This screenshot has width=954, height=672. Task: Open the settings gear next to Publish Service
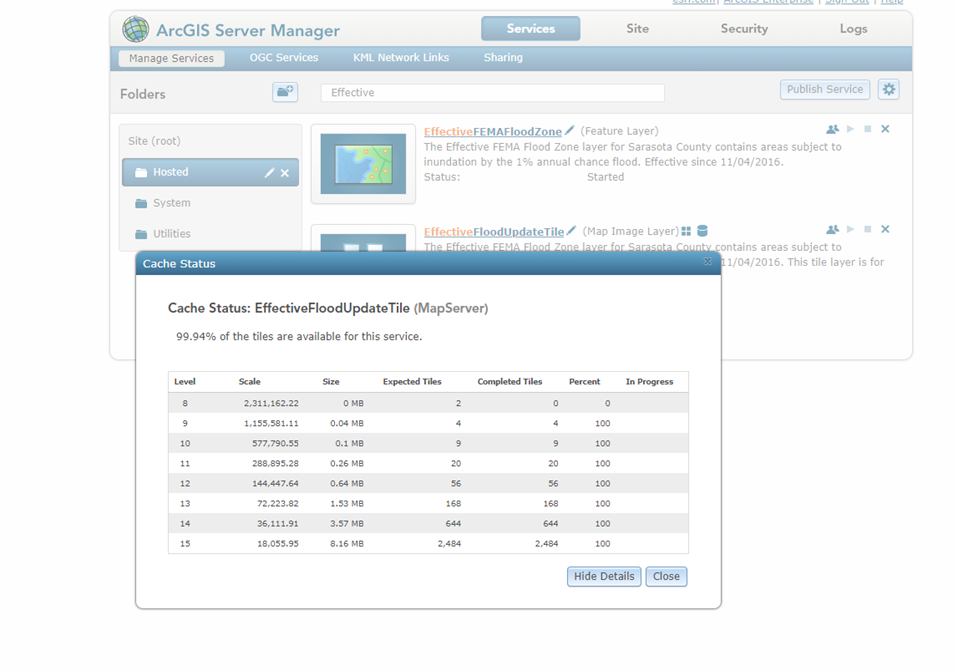[888, 89]
